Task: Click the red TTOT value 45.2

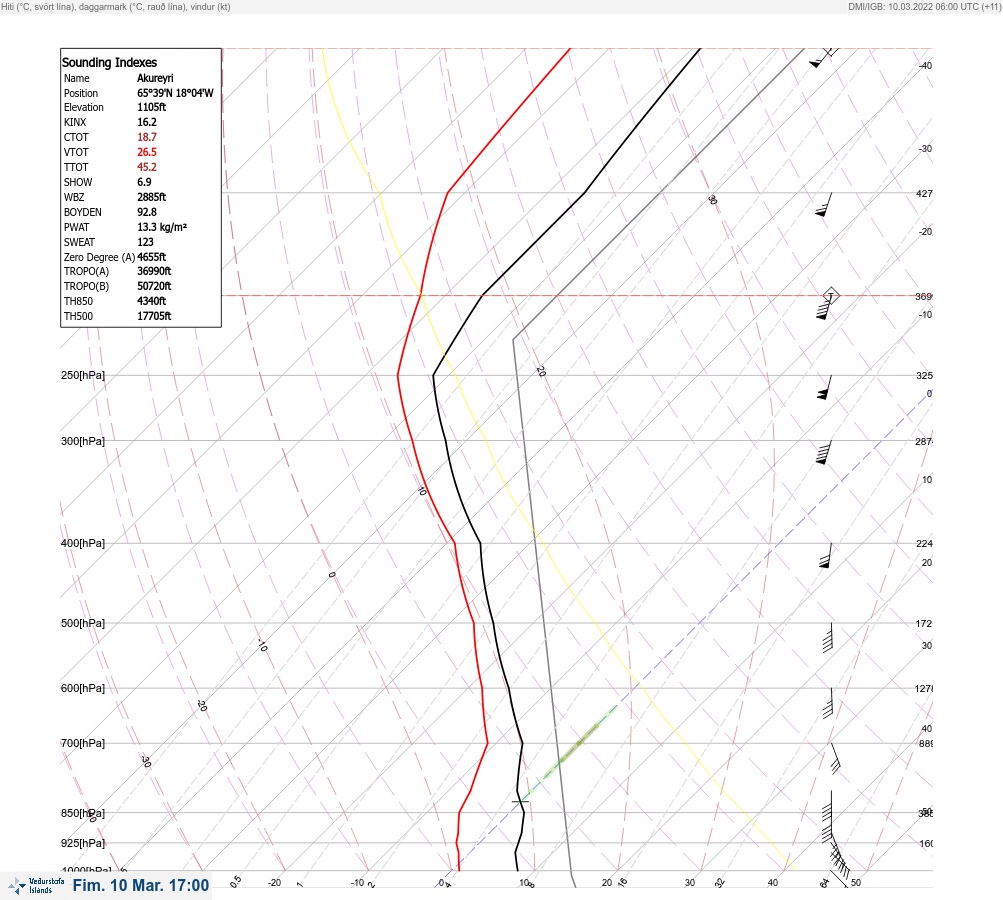Action: click(x=146, y=167)
